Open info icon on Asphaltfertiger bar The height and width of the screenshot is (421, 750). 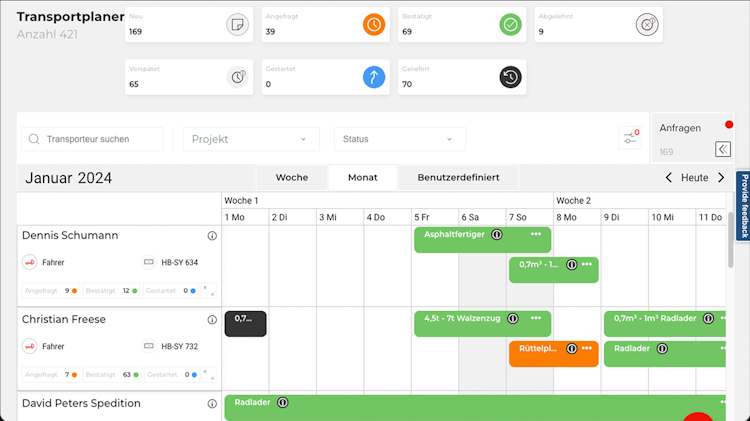497,234
